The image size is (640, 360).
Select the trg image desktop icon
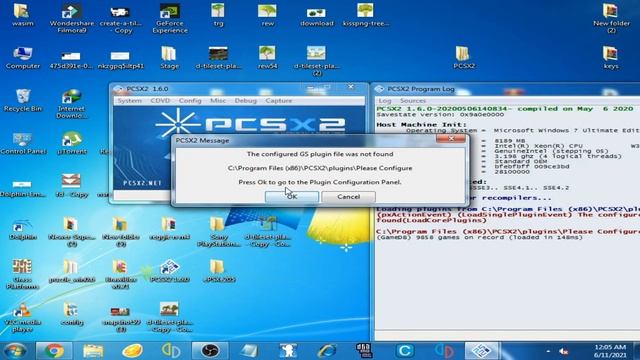[x=218, y=15]
